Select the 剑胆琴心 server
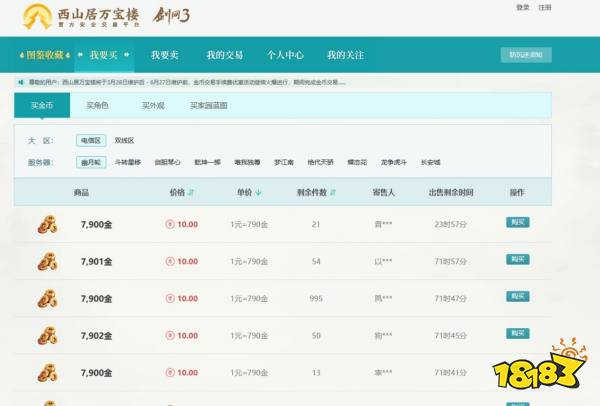 (x=167, y=162)
